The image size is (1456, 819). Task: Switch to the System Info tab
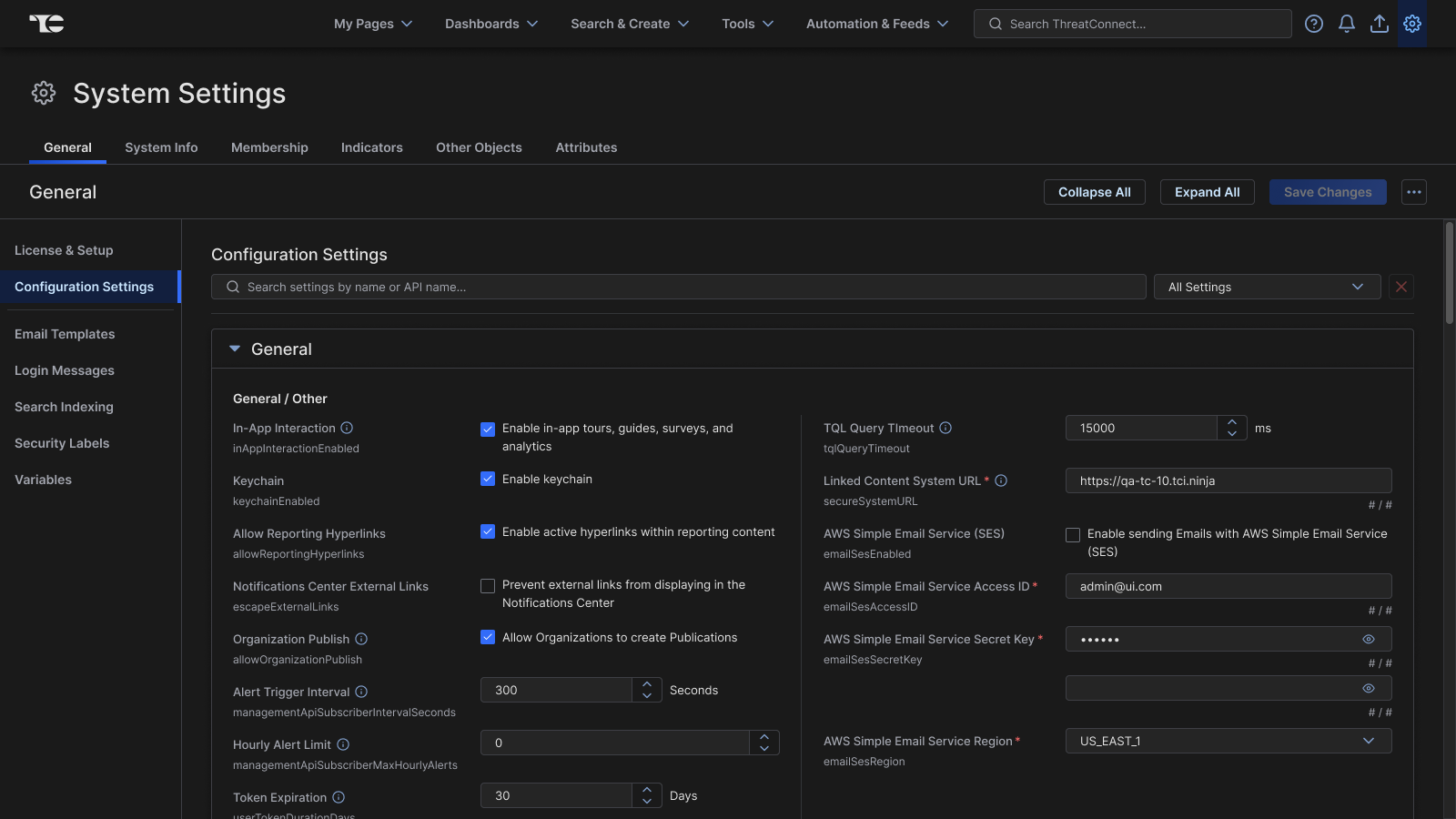[161, 147]
